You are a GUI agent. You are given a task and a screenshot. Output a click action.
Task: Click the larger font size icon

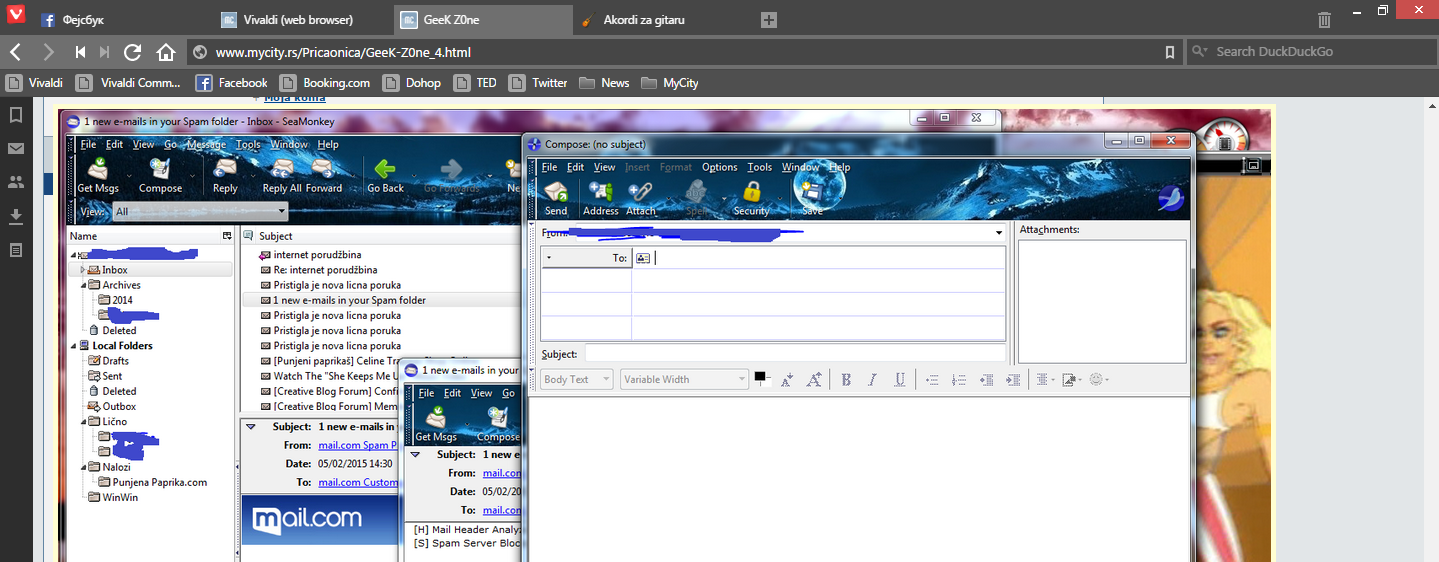click(x=814, y=379)
